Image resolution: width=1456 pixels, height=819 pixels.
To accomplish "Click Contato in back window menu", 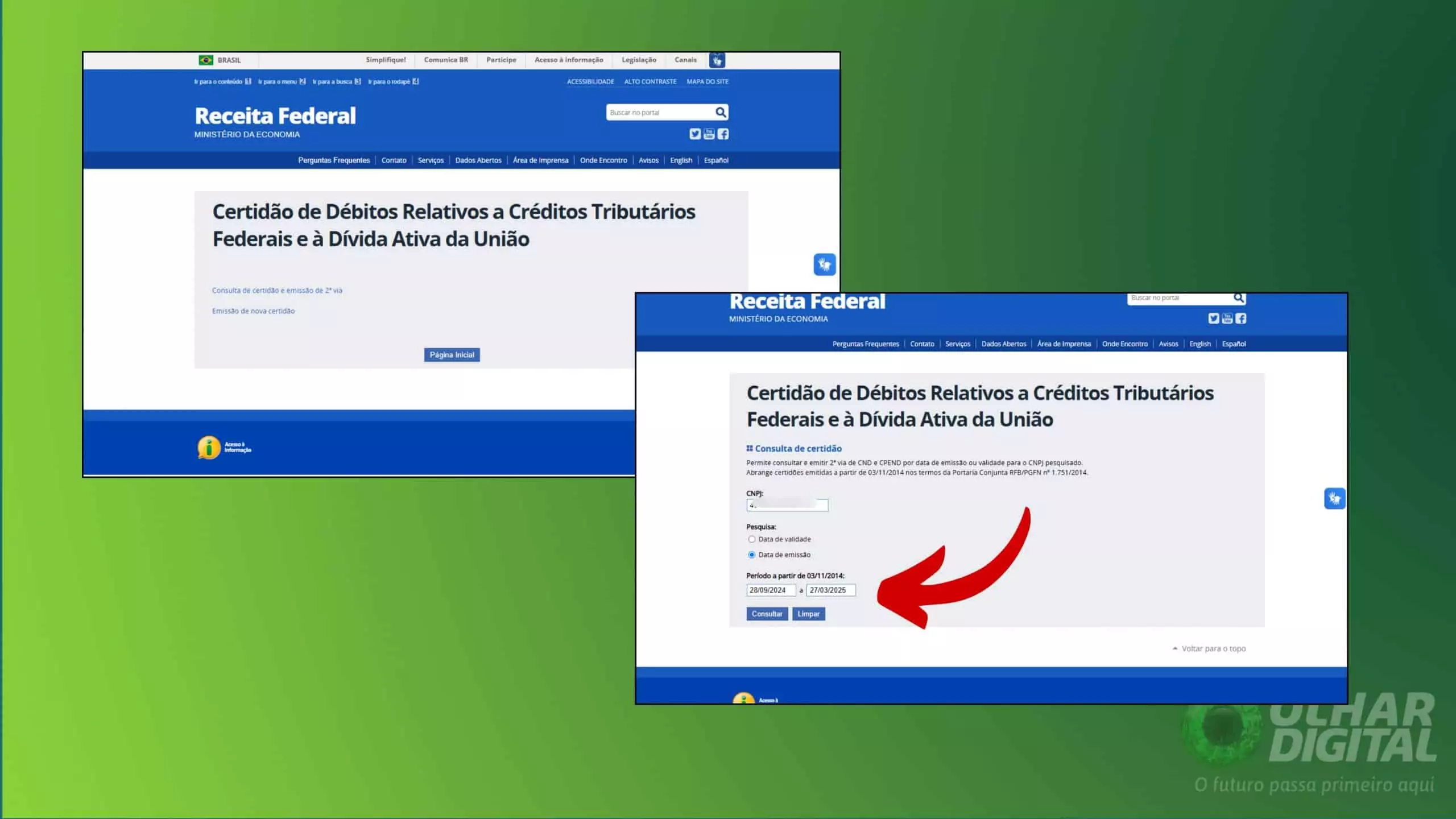I will [394, 160].
